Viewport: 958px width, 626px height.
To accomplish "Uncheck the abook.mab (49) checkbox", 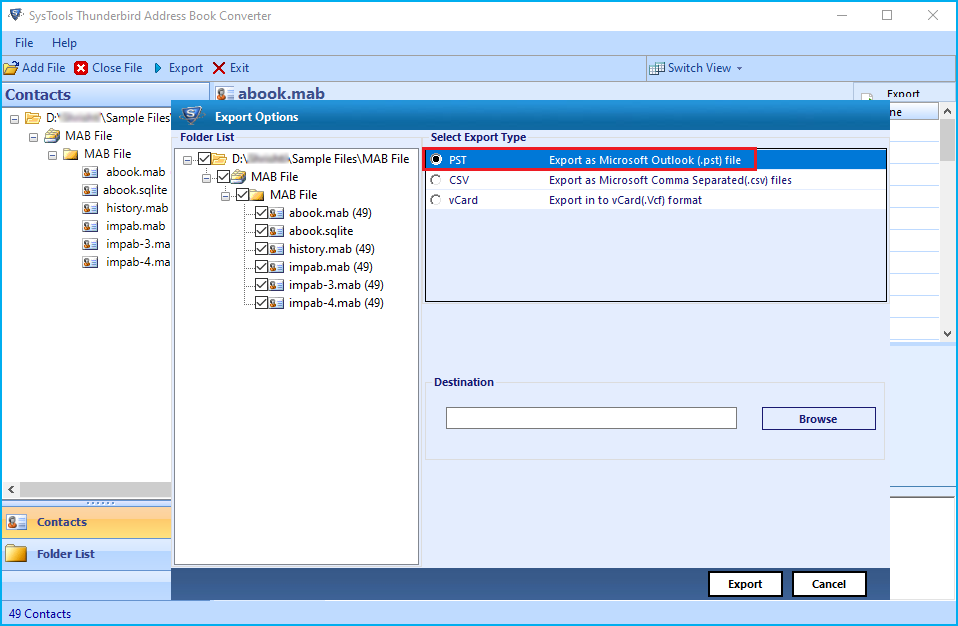I will pos(262,213).
